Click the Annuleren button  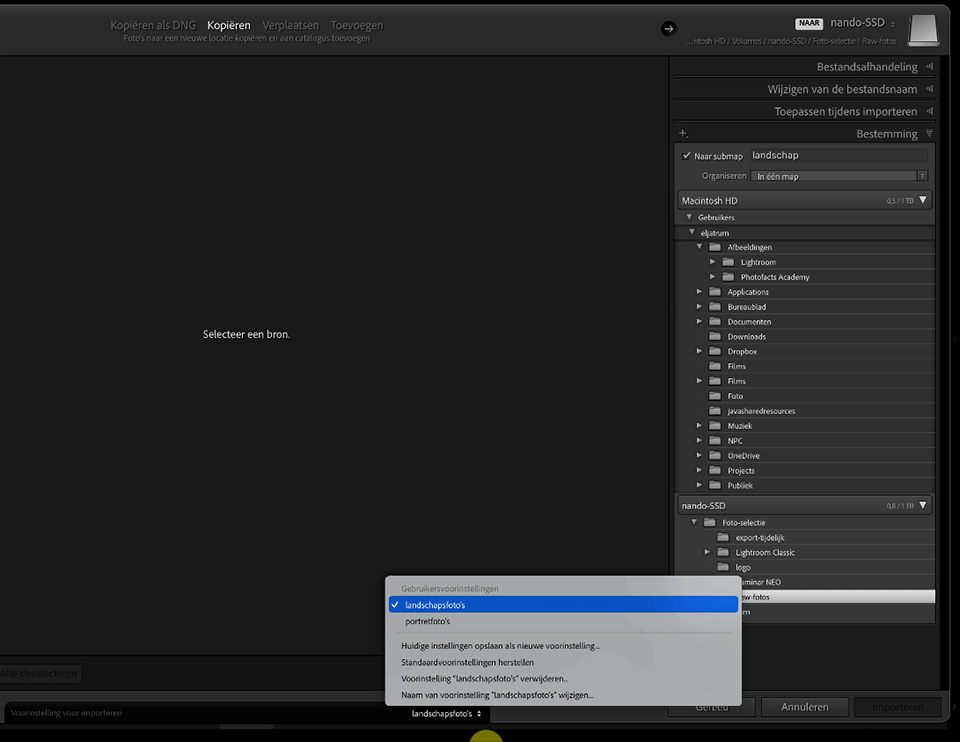pos(804,707)
